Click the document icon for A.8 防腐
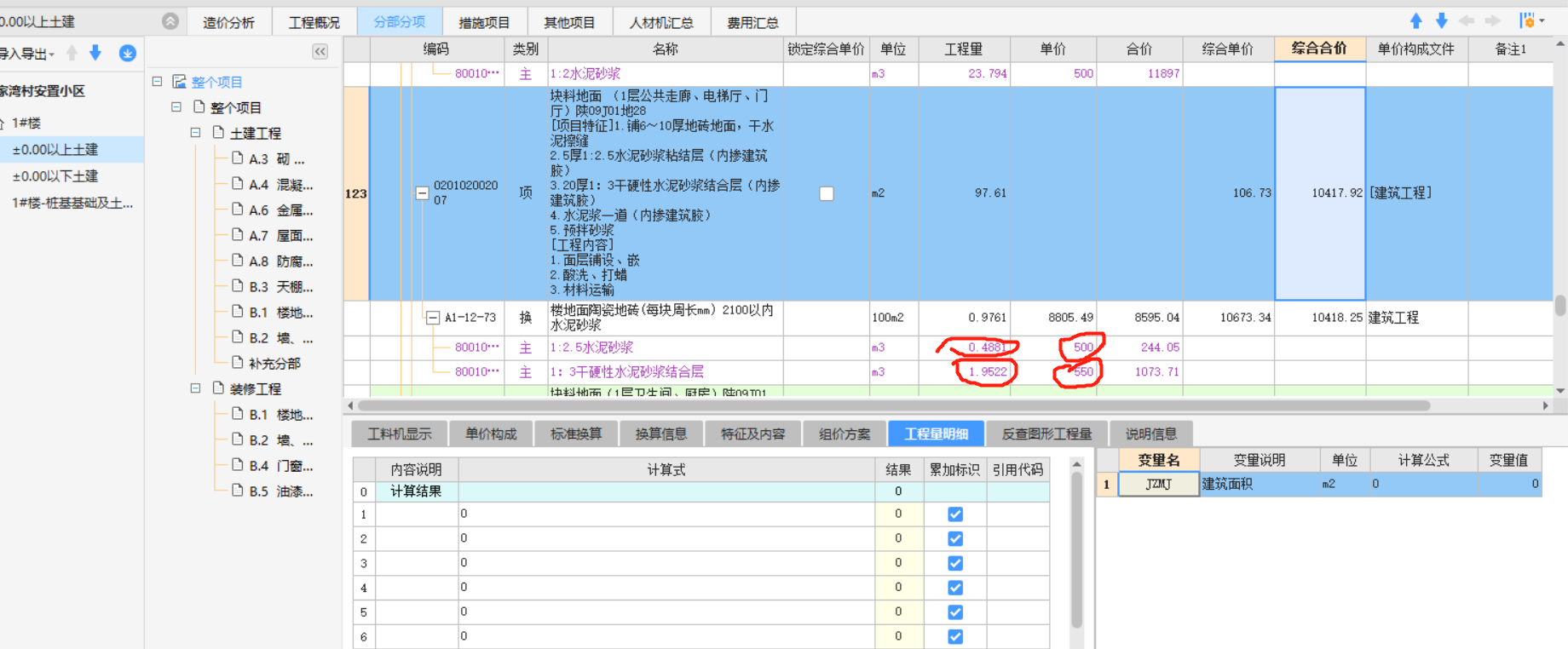The height and width of the screenshot is (649, 1568). coord(238,261)
